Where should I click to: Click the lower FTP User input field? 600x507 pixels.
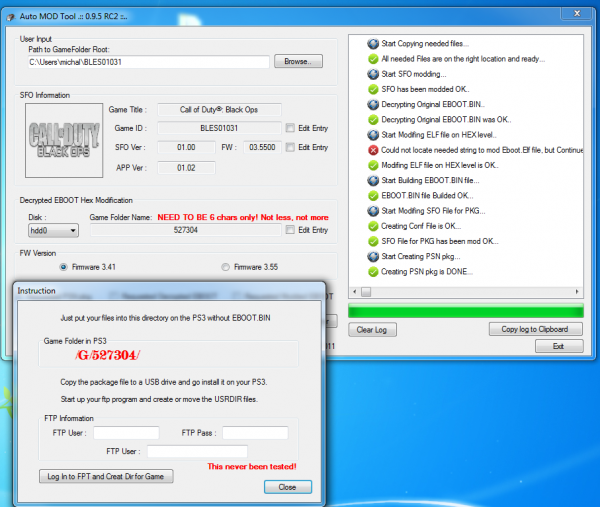pos(197,451)
